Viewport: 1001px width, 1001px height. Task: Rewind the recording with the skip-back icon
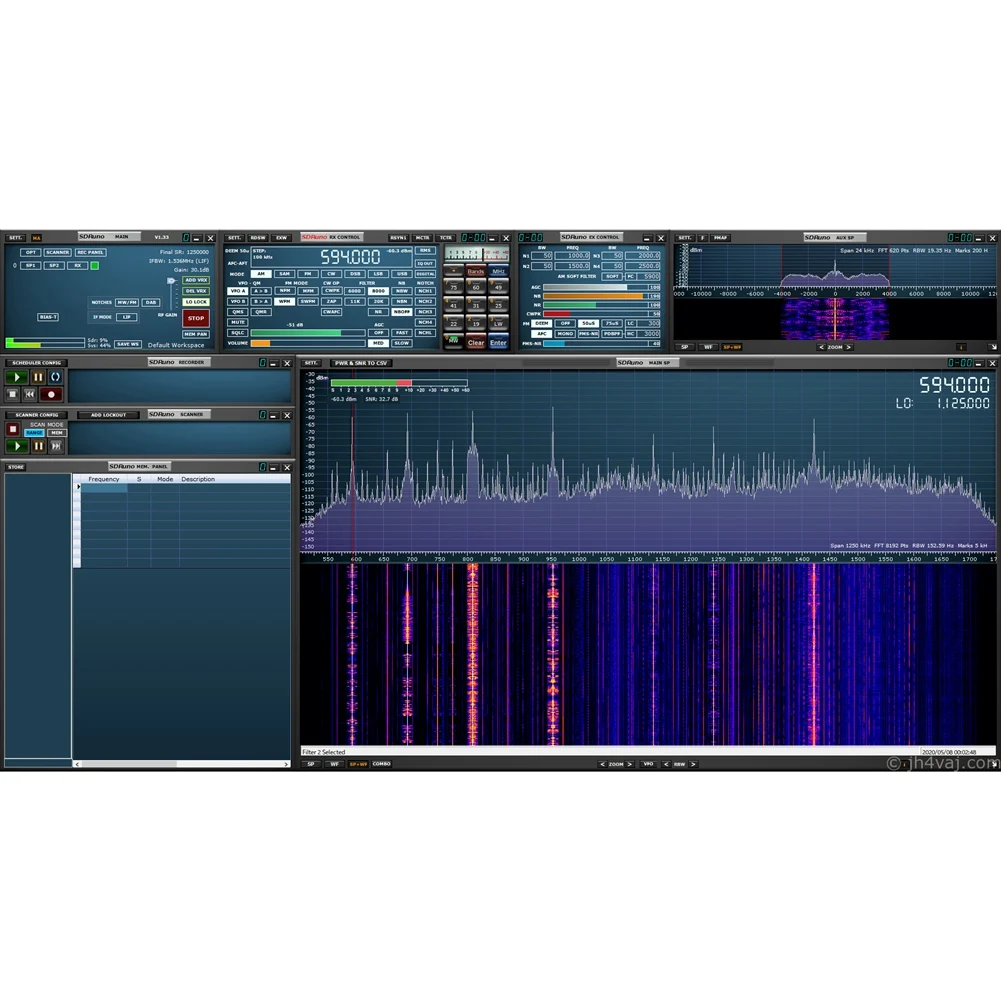30,394
